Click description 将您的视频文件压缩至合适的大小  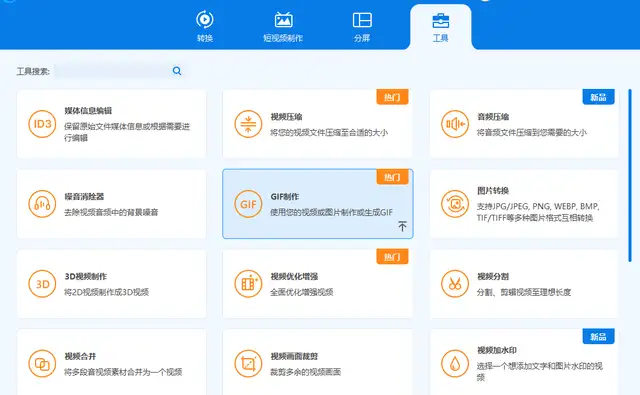(x=329, y=133)
